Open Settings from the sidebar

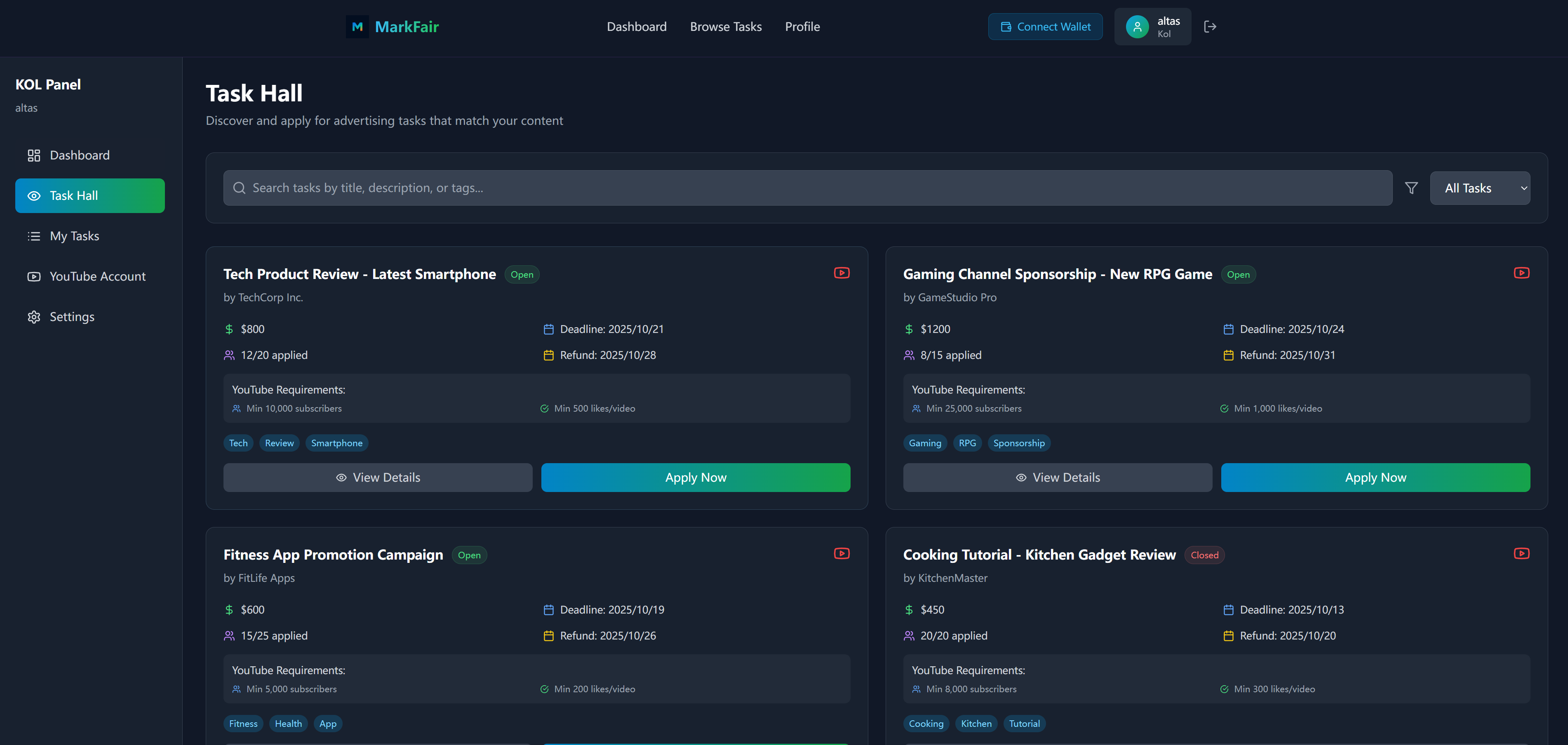click(x=72, y=317)
